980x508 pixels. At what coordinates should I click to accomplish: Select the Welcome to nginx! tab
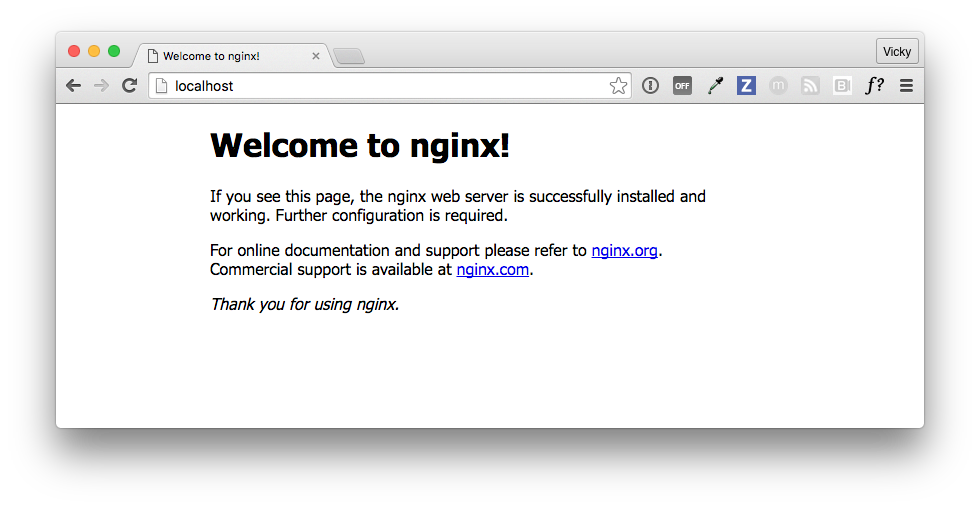pyautogui.click(x=232, y=56)
